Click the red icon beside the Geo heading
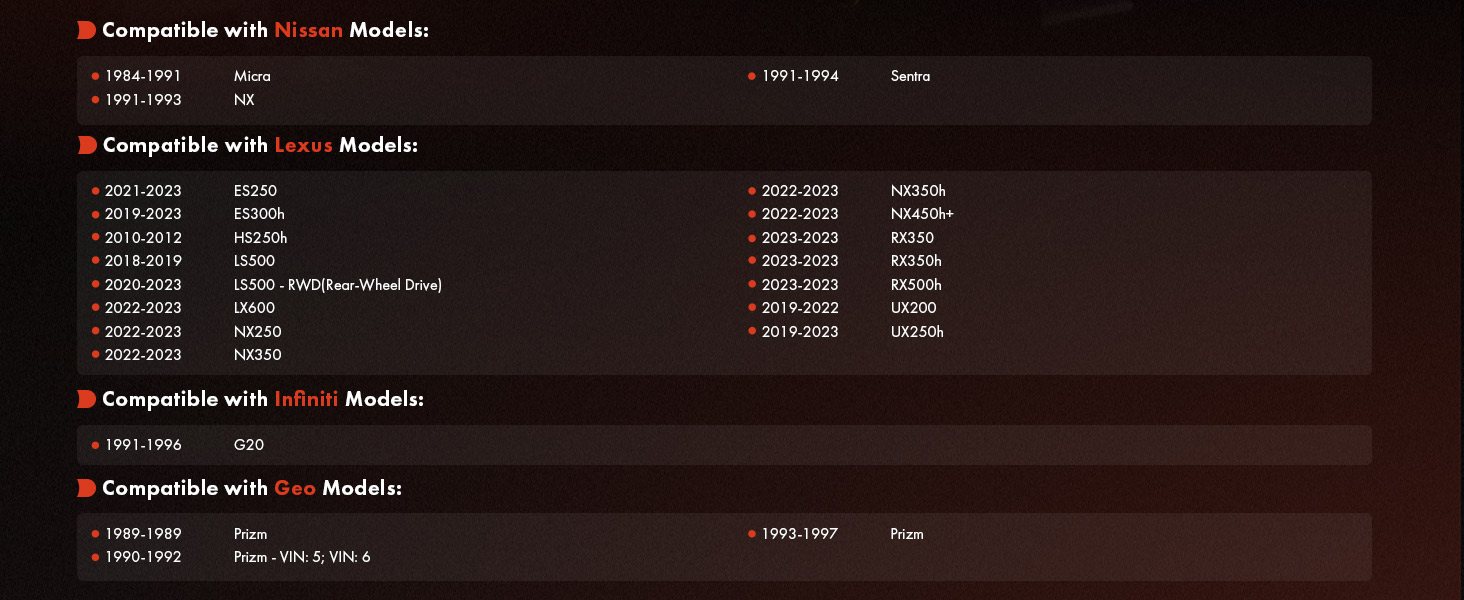1464x600 pixels. (86, 488)
